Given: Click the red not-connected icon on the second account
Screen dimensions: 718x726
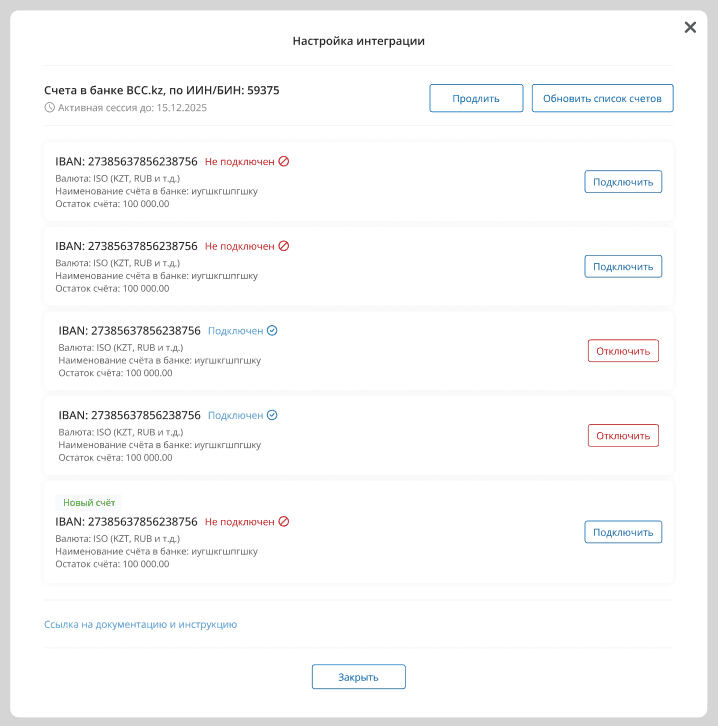Looking at the screenshot, I should click(x=284, y=246).
